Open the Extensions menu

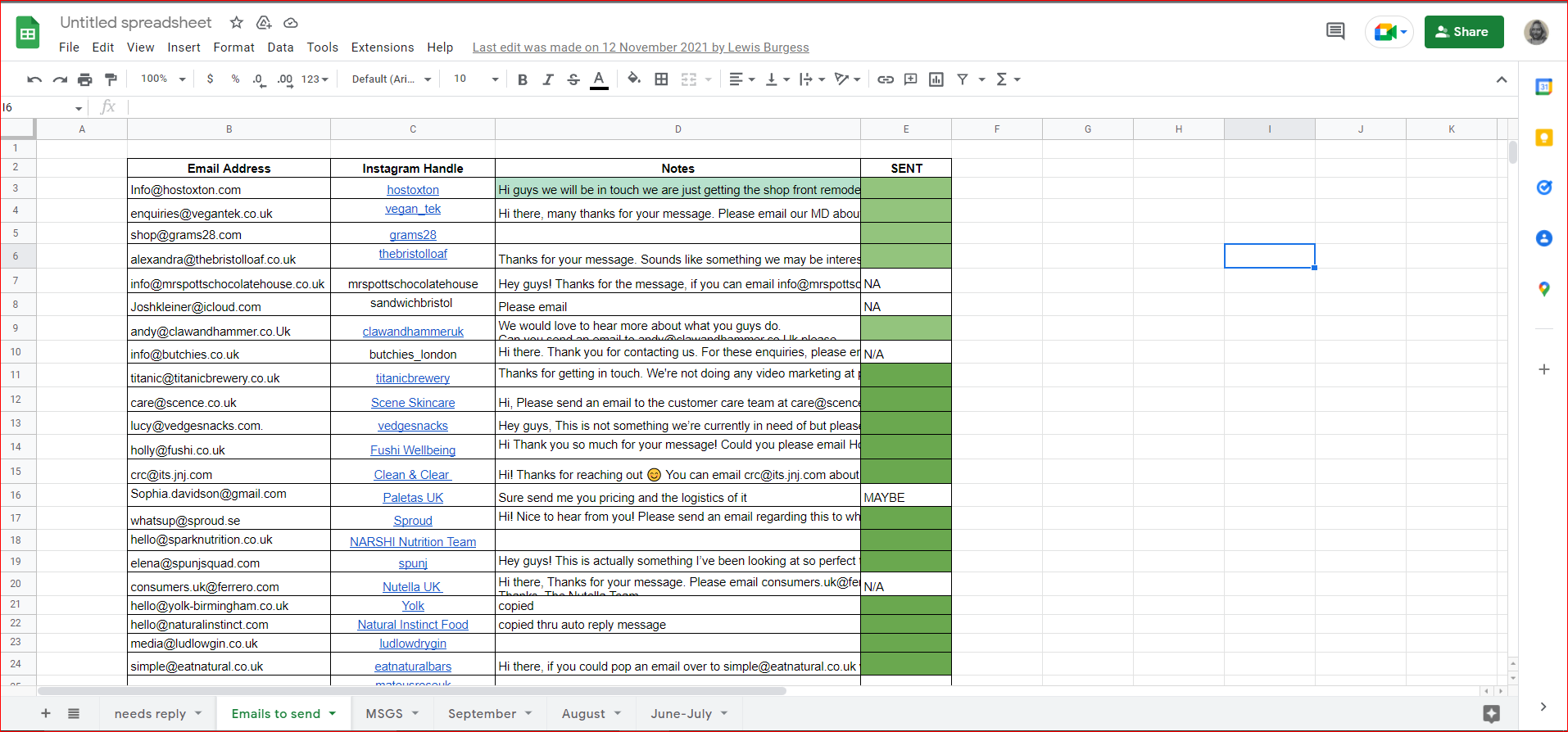(x=383, y=47)
